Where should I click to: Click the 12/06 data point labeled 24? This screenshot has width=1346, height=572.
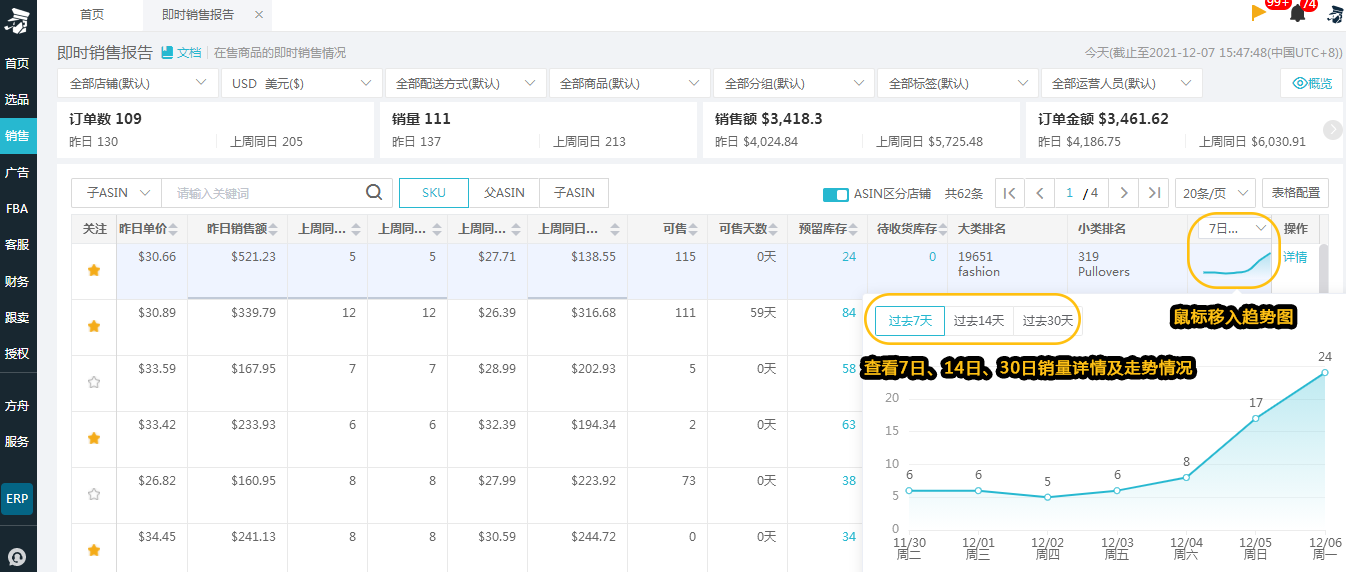click(x=1325, y=372)
